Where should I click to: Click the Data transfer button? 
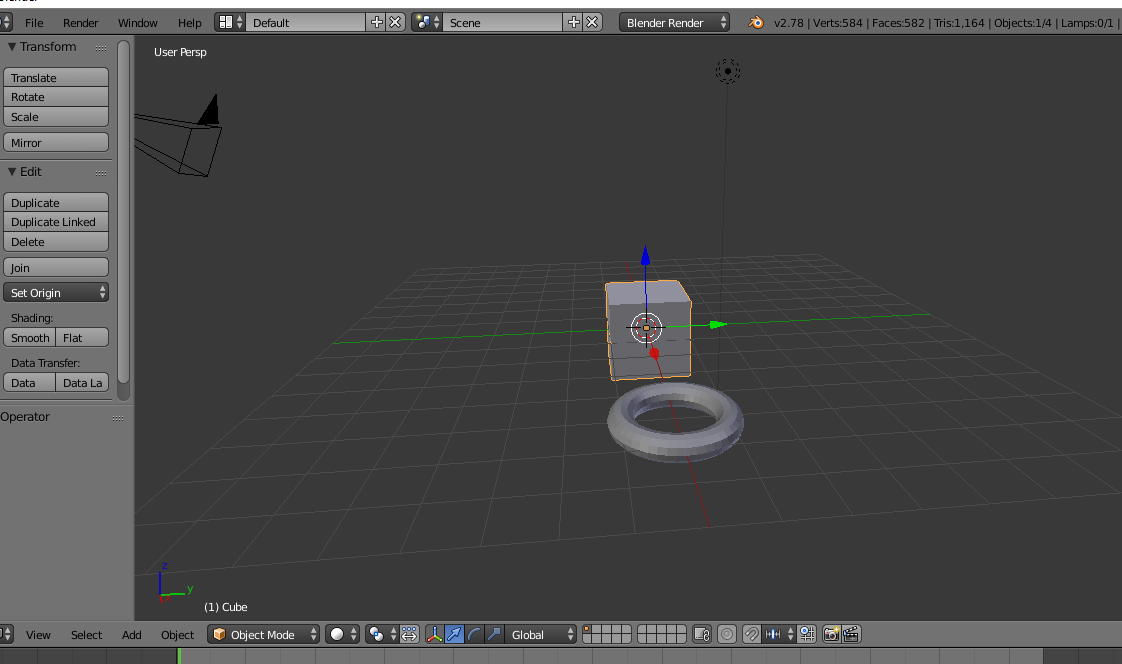click(29, 383)
